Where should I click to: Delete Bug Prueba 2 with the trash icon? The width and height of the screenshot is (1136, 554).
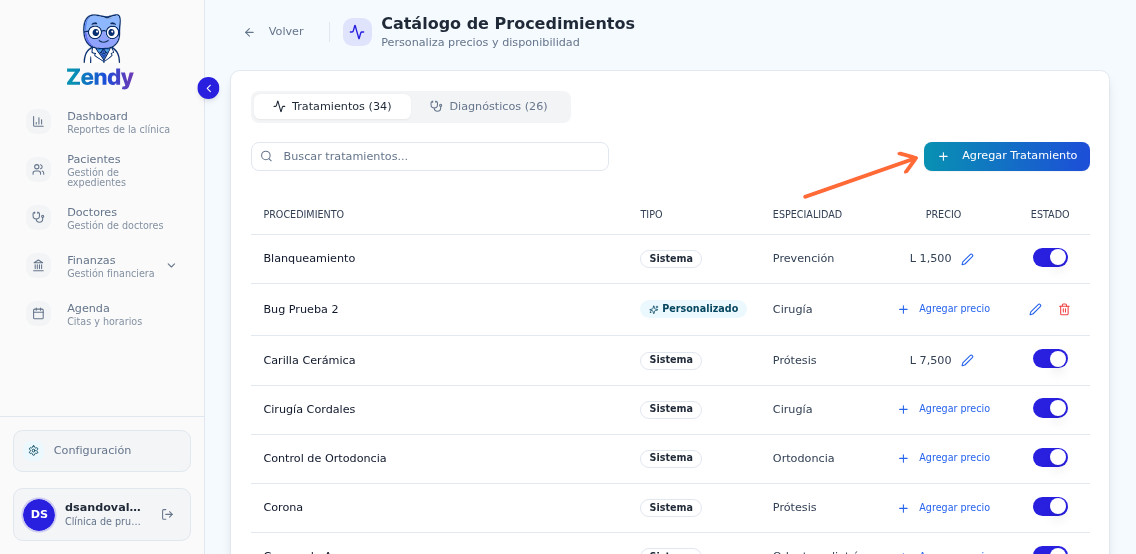tap(1064, 309)
